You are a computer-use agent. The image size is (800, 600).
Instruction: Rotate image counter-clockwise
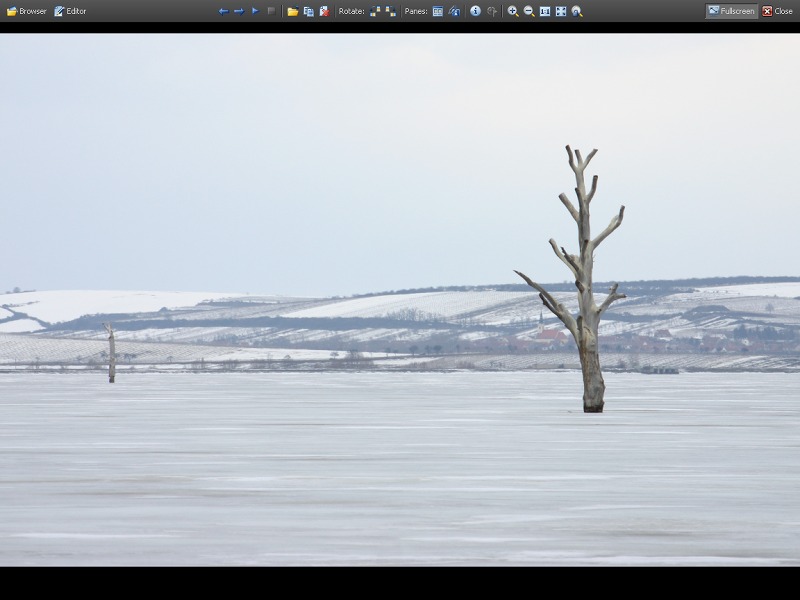375,11
